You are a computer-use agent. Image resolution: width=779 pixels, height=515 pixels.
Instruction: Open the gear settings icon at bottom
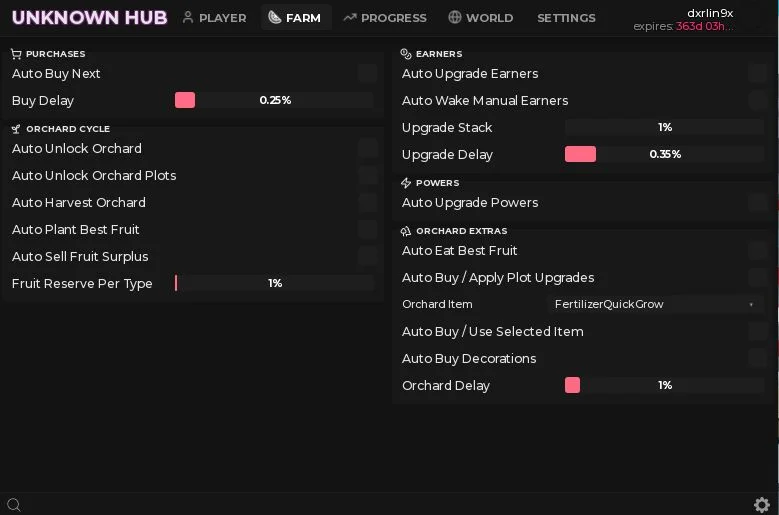761,505
